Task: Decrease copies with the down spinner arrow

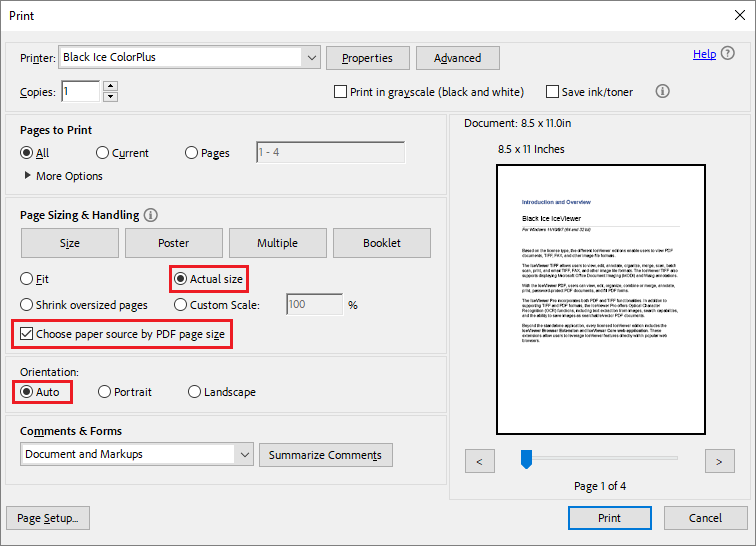Action: tap(110, 97)
